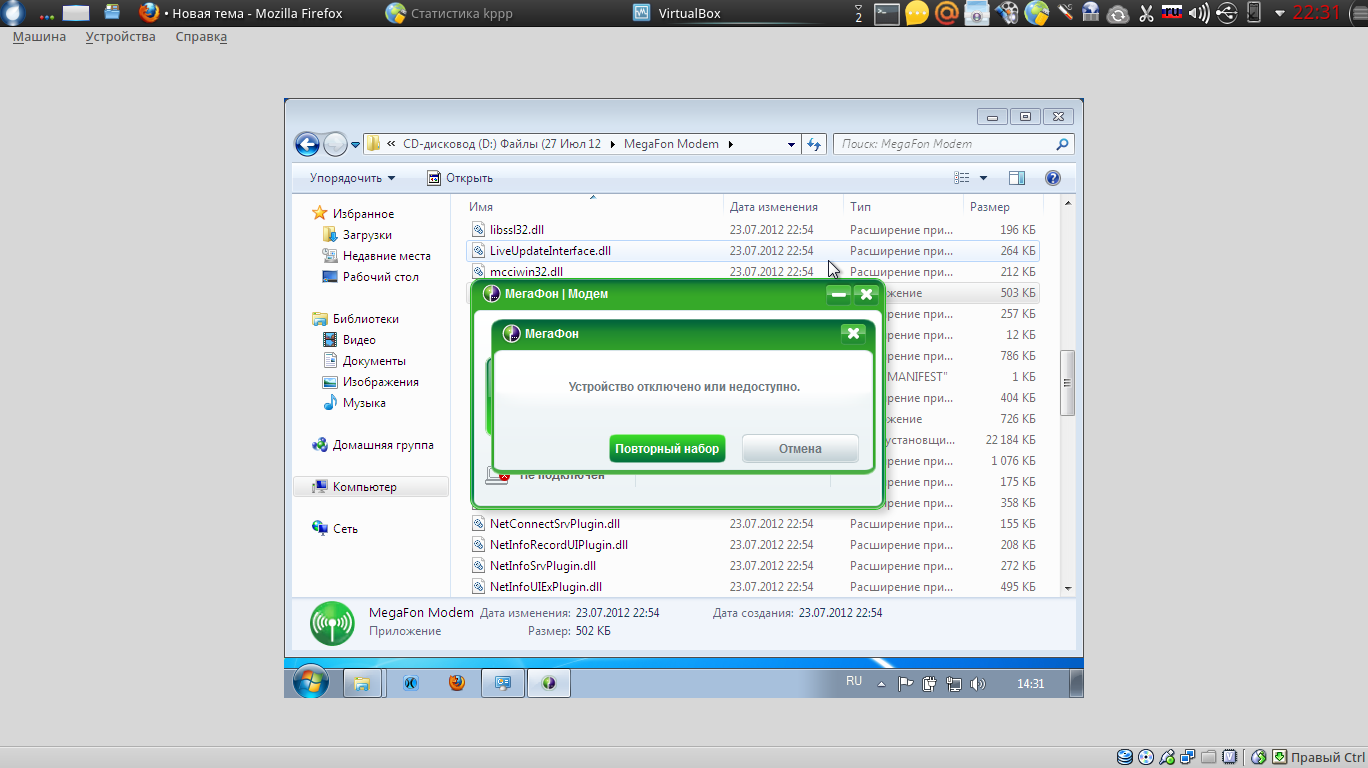Click Открыть in the Explorer toolbar
The image size is (1368, 768).
[x=460, y=178]
